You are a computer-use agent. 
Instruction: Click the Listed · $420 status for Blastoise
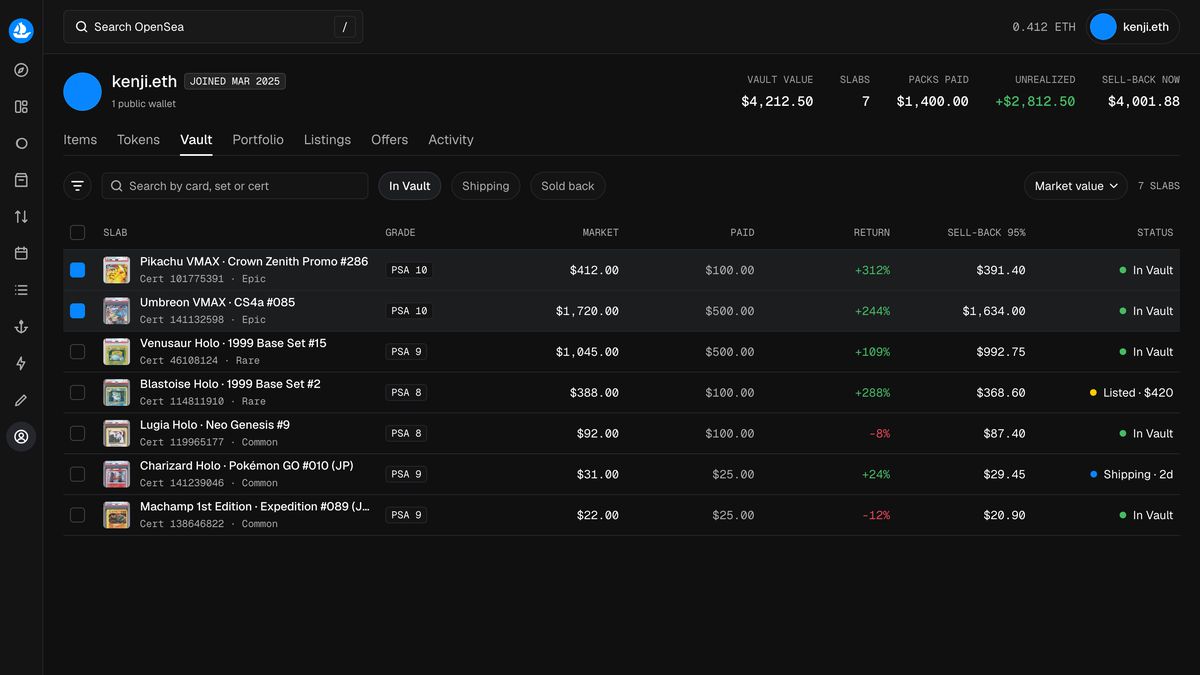coord(1131,393)
